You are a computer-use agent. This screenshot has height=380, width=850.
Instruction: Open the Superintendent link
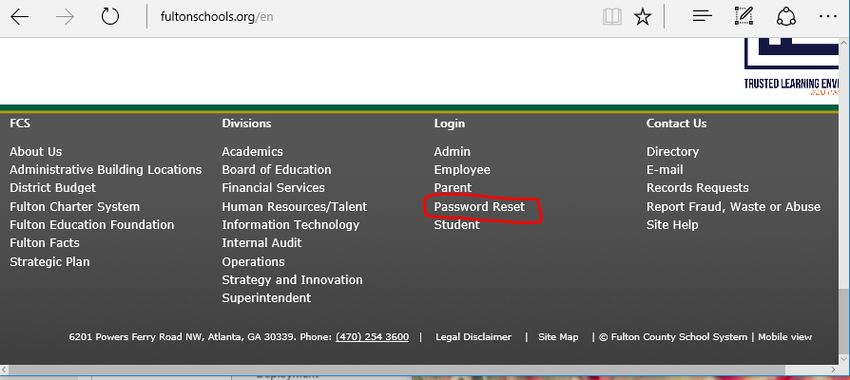pos(267,298)
